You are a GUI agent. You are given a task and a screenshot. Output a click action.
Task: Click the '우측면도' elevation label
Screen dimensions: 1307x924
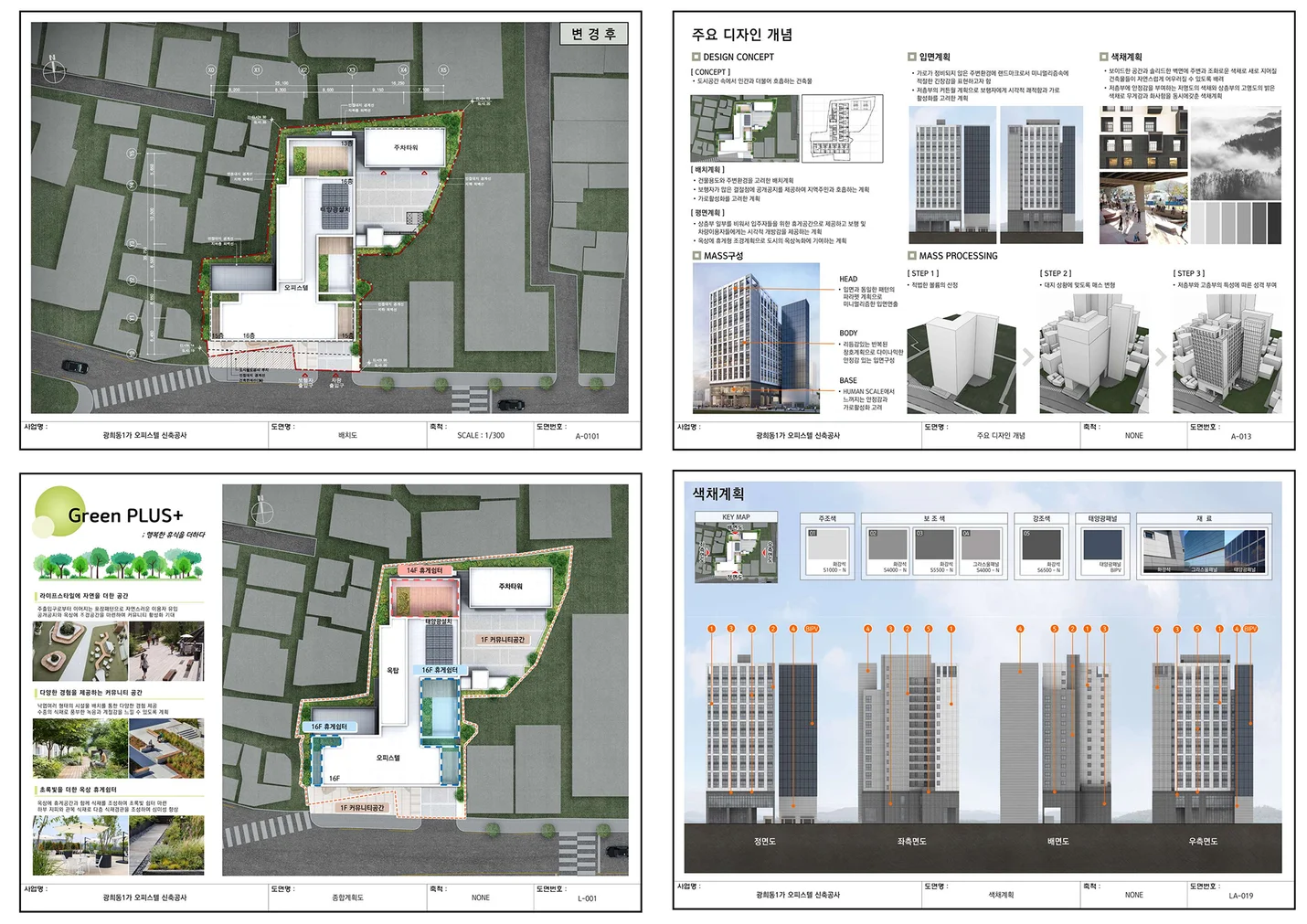click(1203, 841)
